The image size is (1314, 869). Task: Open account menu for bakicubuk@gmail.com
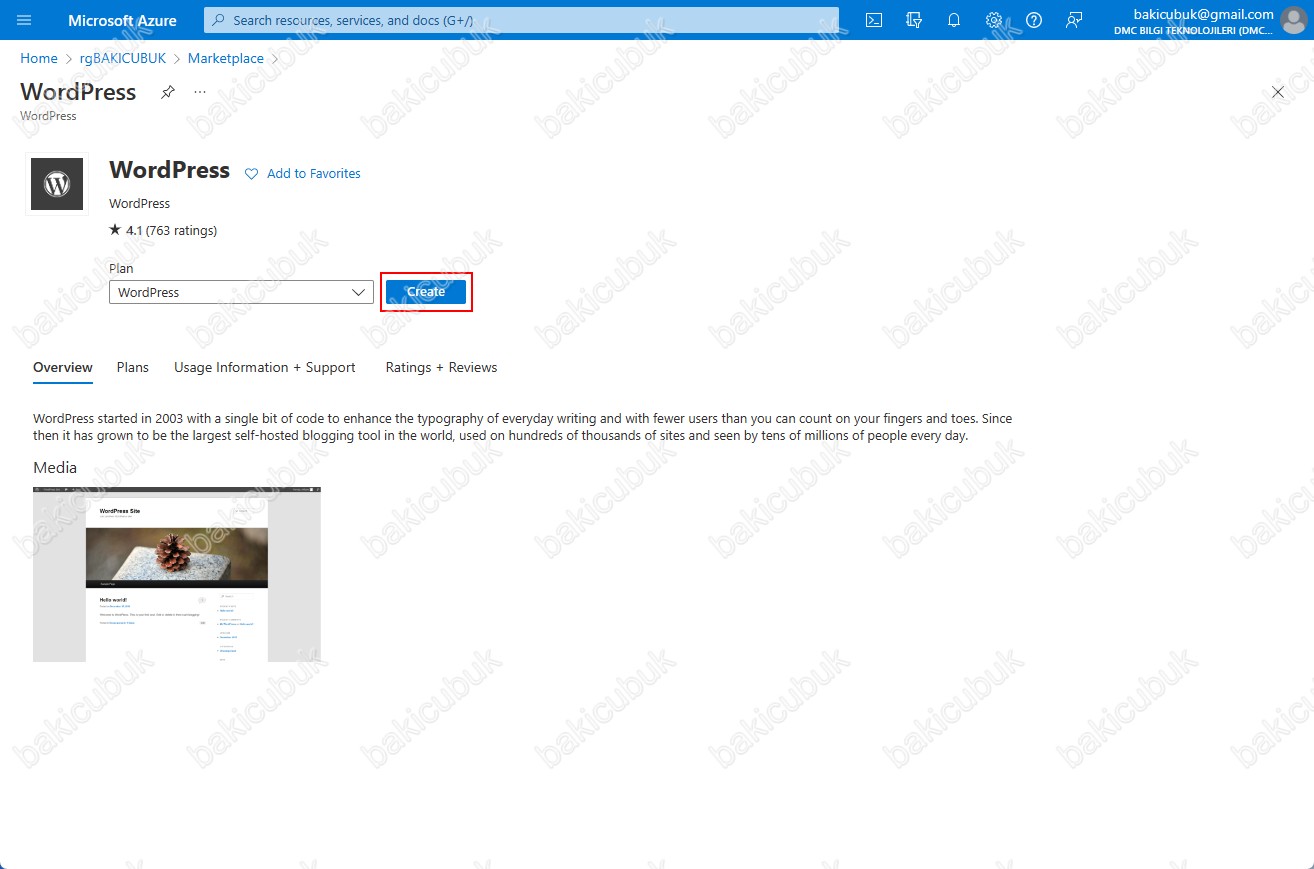[1194, 21]
